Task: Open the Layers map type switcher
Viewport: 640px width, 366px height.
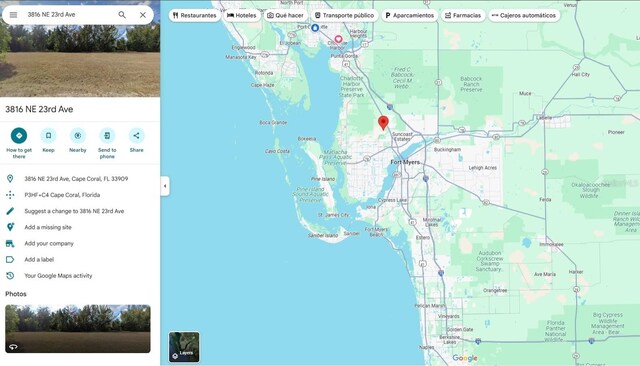Action: [x=184, y=347]
